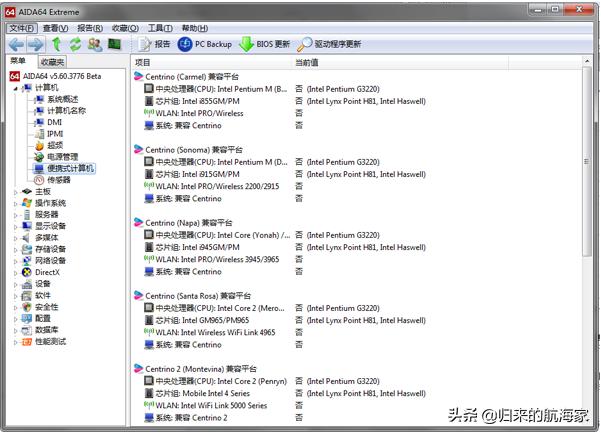Click the green monitor chart toolbar icon
Viewport: 601px width, 435px height.
point(114,44)
